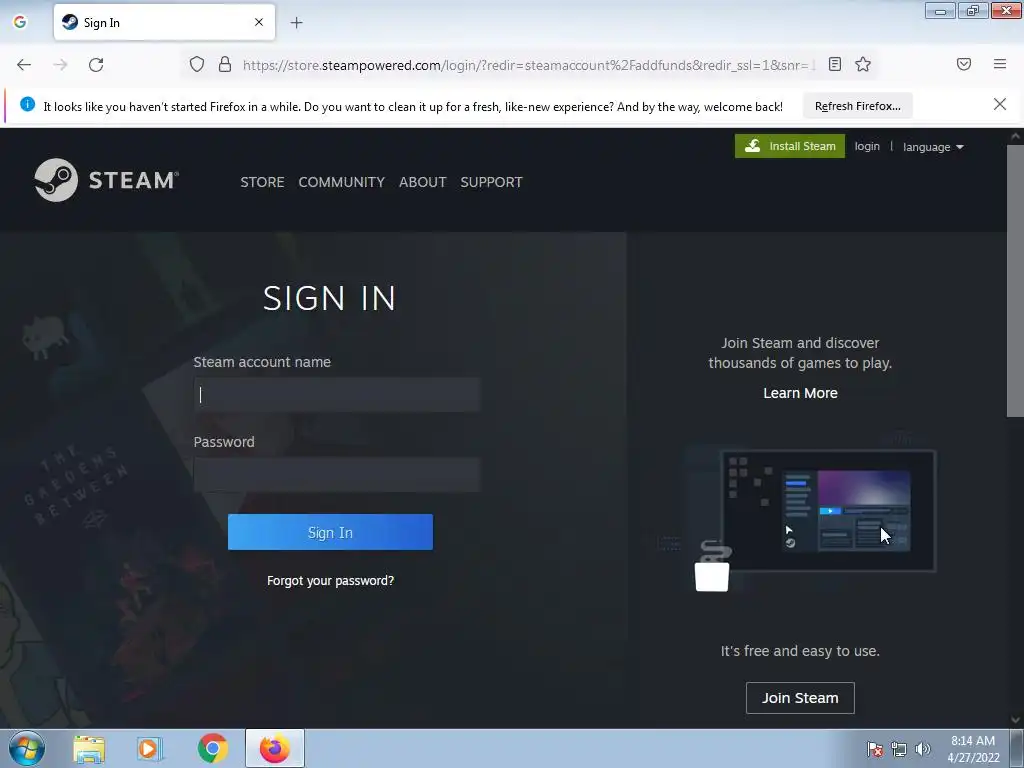The image size is (1024, 768).
Task: Click the scrollbar down arrow
Action: point(1015,720)
